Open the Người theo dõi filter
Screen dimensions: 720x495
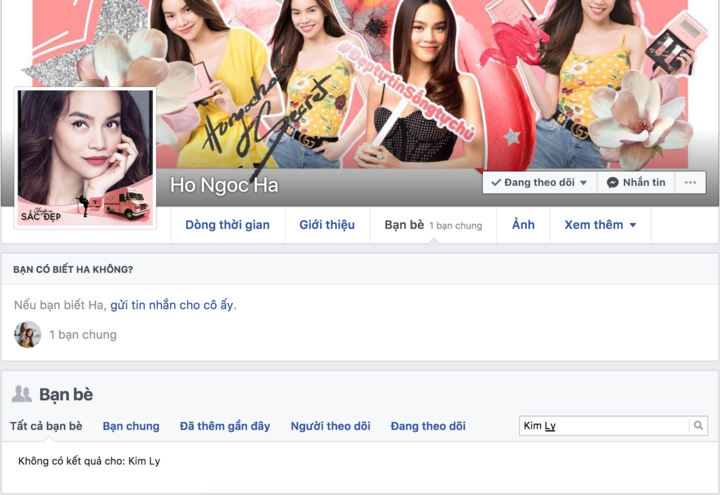(x=330, y=426)
